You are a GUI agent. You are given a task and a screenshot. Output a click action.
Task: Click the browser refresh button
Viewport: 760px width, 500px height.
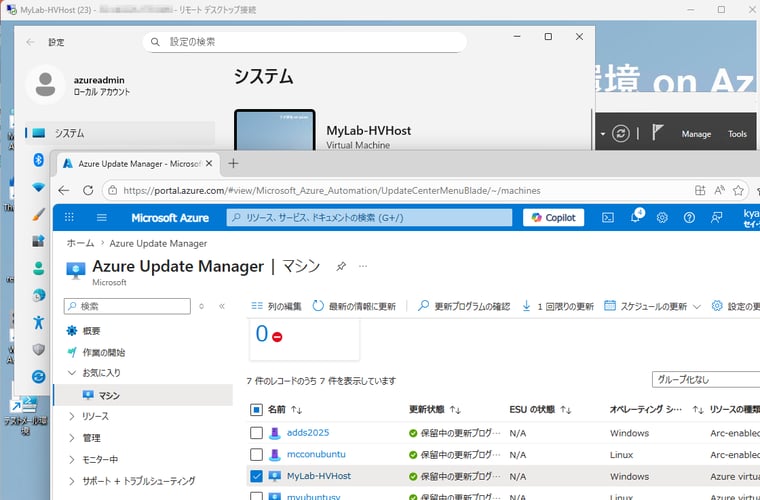88,190
